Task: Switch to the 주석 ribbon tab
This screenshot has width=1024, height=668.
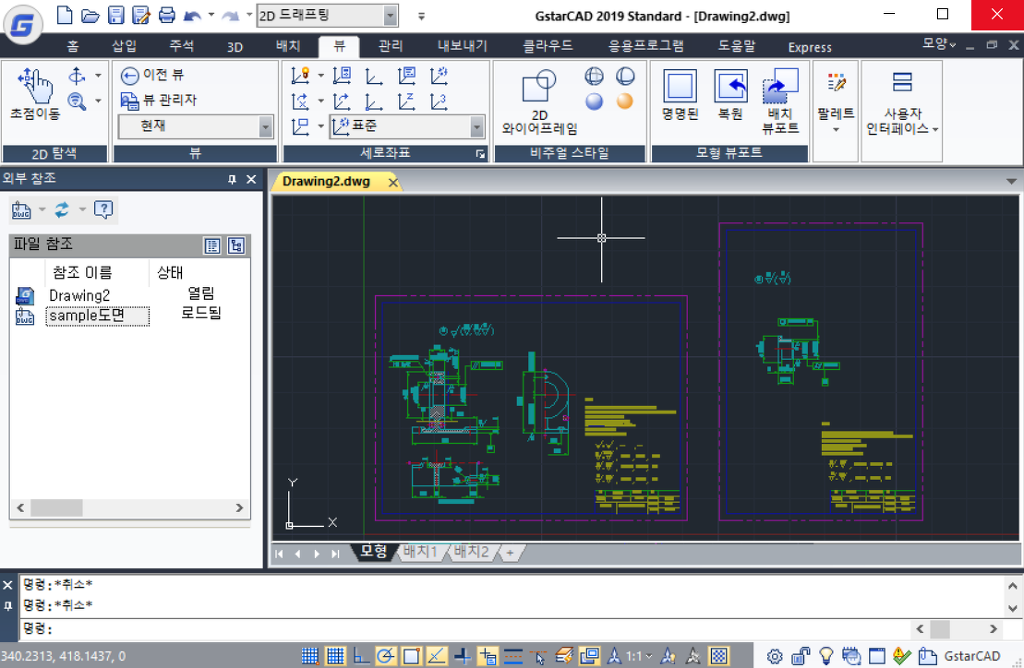Action: pyautogui.click(x=181, y=47)
